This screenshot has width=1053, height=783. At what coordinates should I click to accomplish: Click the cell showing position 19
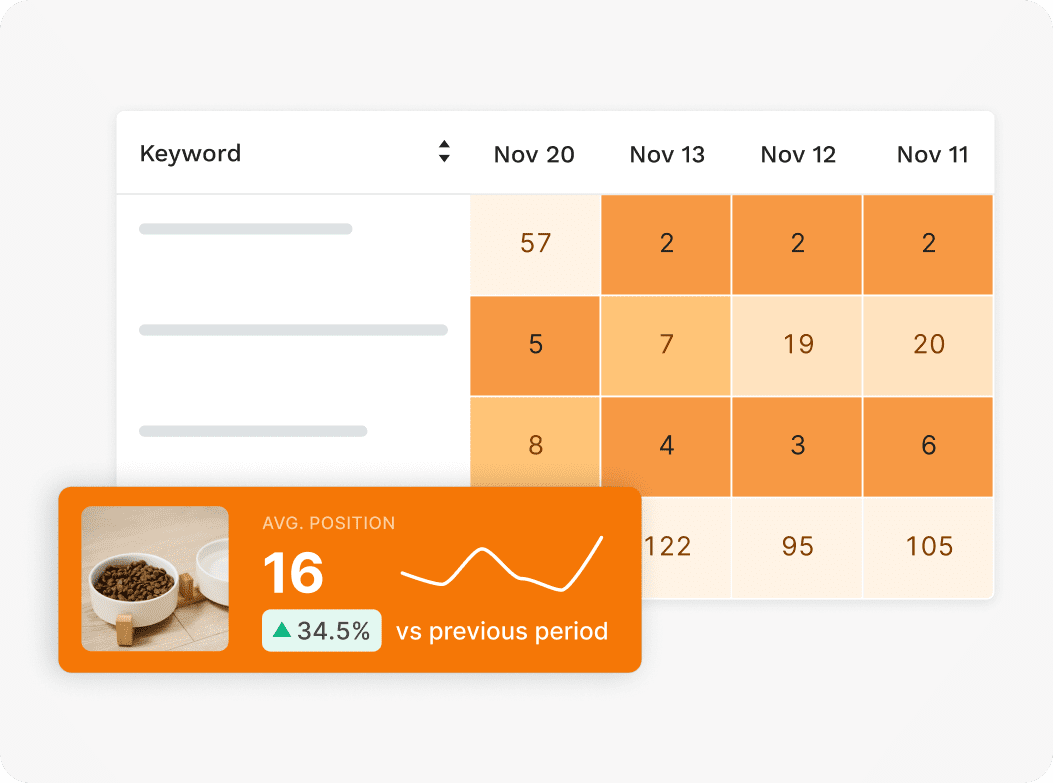(x=797, y=346)
